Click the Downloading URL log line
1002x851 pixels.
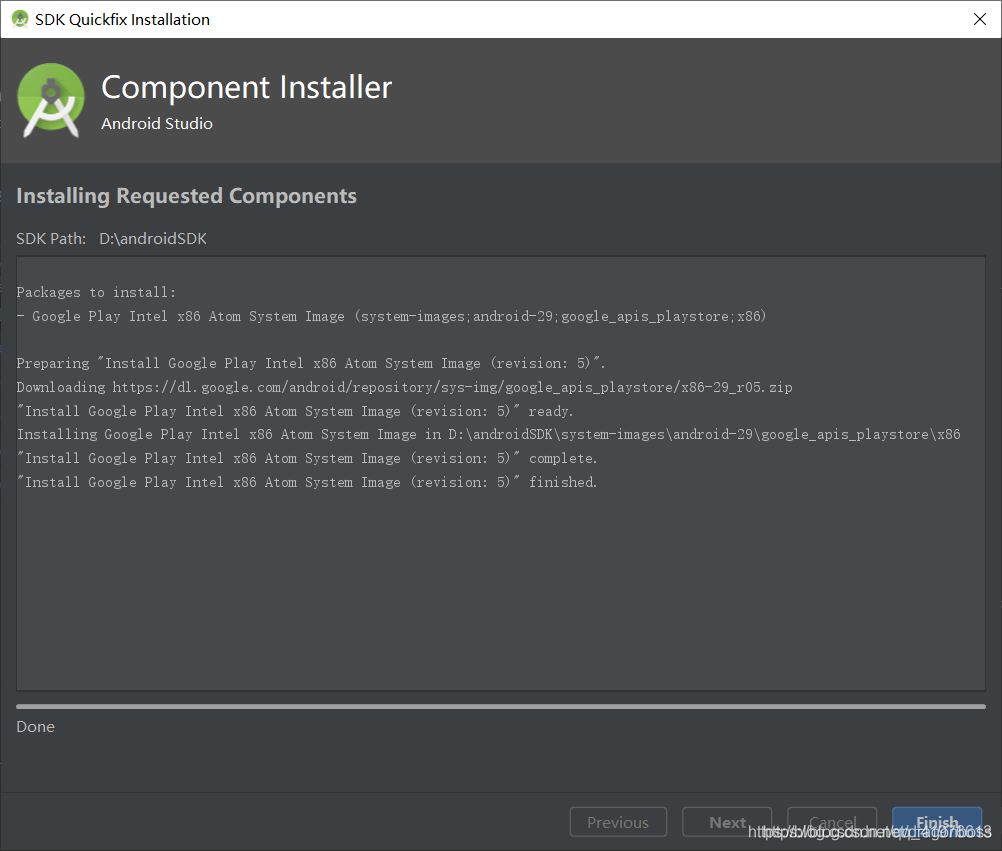pyautogui.click(x=405, y=387)
